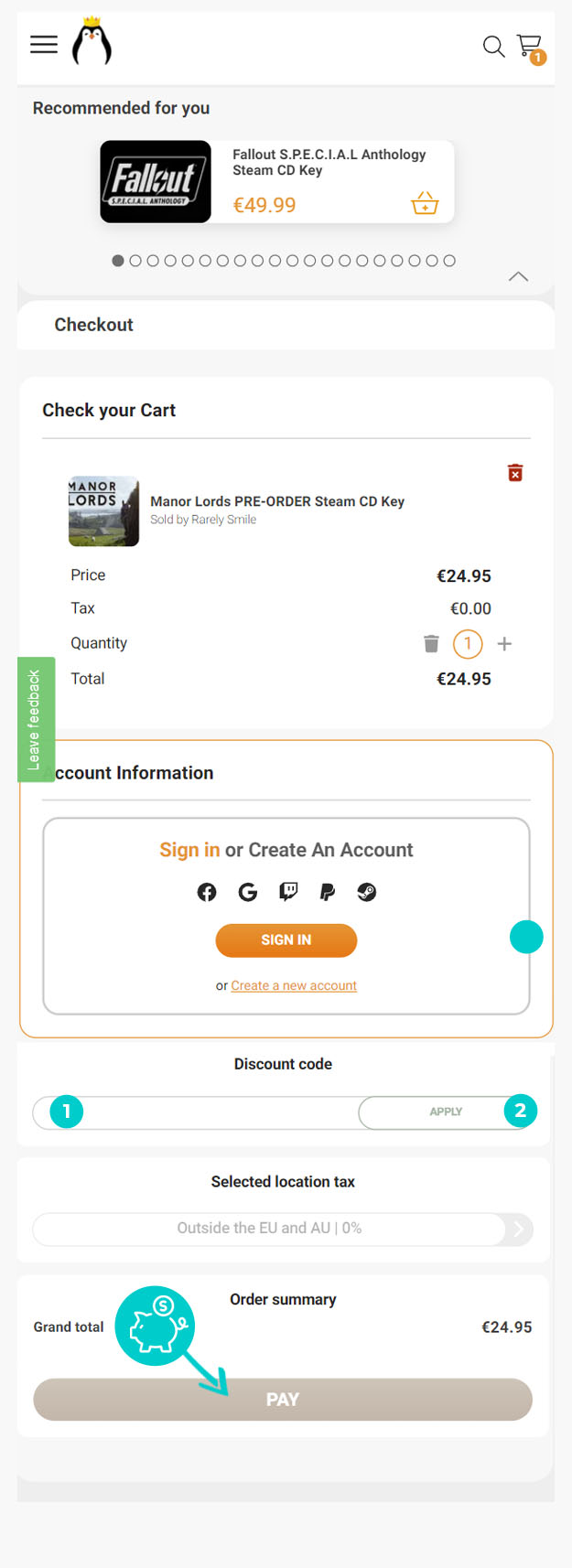Decrease quantity with grey trash icon
Viewport: 572px width, 1568px height.
[x=432, y=644]
